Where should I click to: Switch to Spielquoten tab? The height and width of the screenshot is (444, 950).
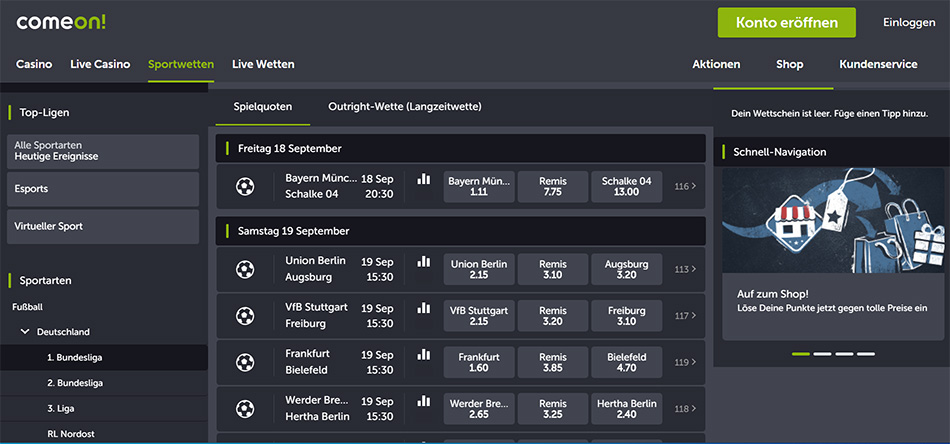(263, 107)
